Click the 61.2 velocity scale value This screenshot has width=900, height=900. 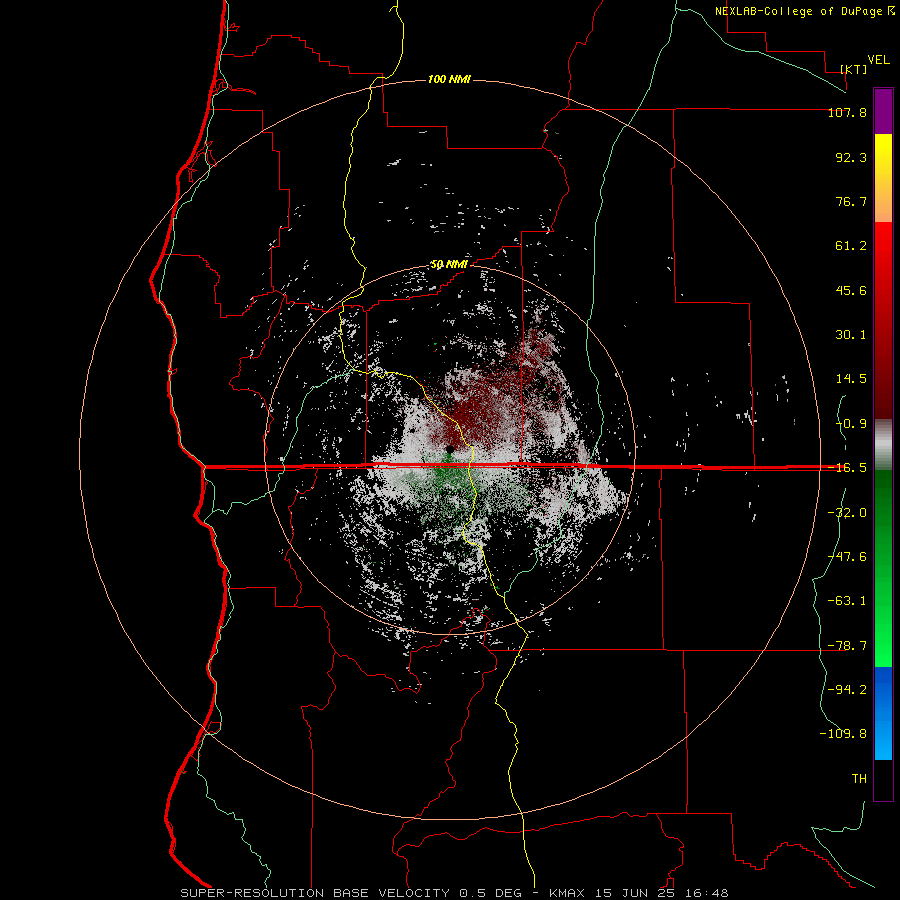click(x=851, y=246)
